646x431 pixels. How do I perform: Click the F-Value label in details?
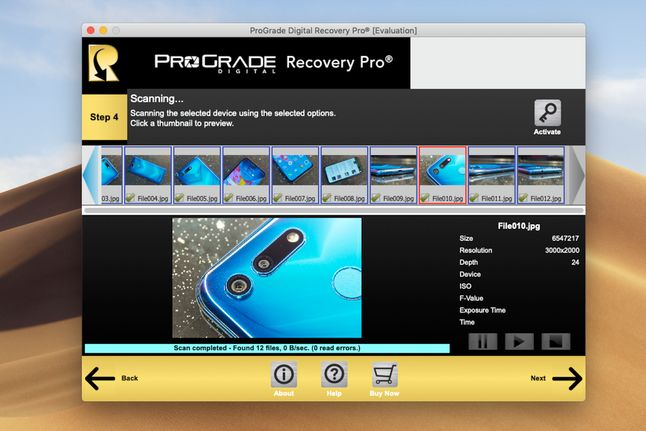tap(471, 298)
